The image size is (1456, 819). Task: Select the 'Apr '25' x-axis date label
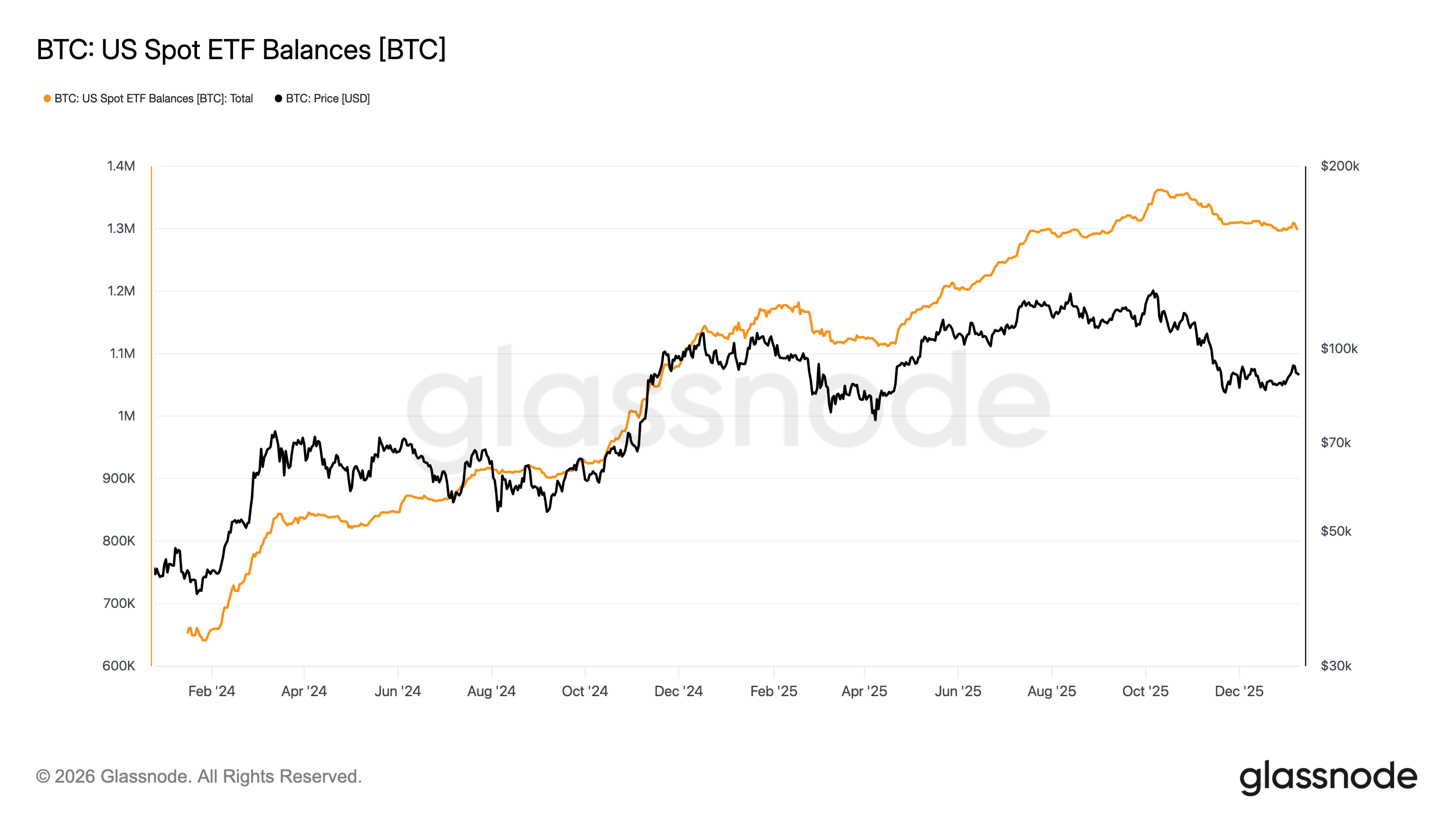point(864,691)
